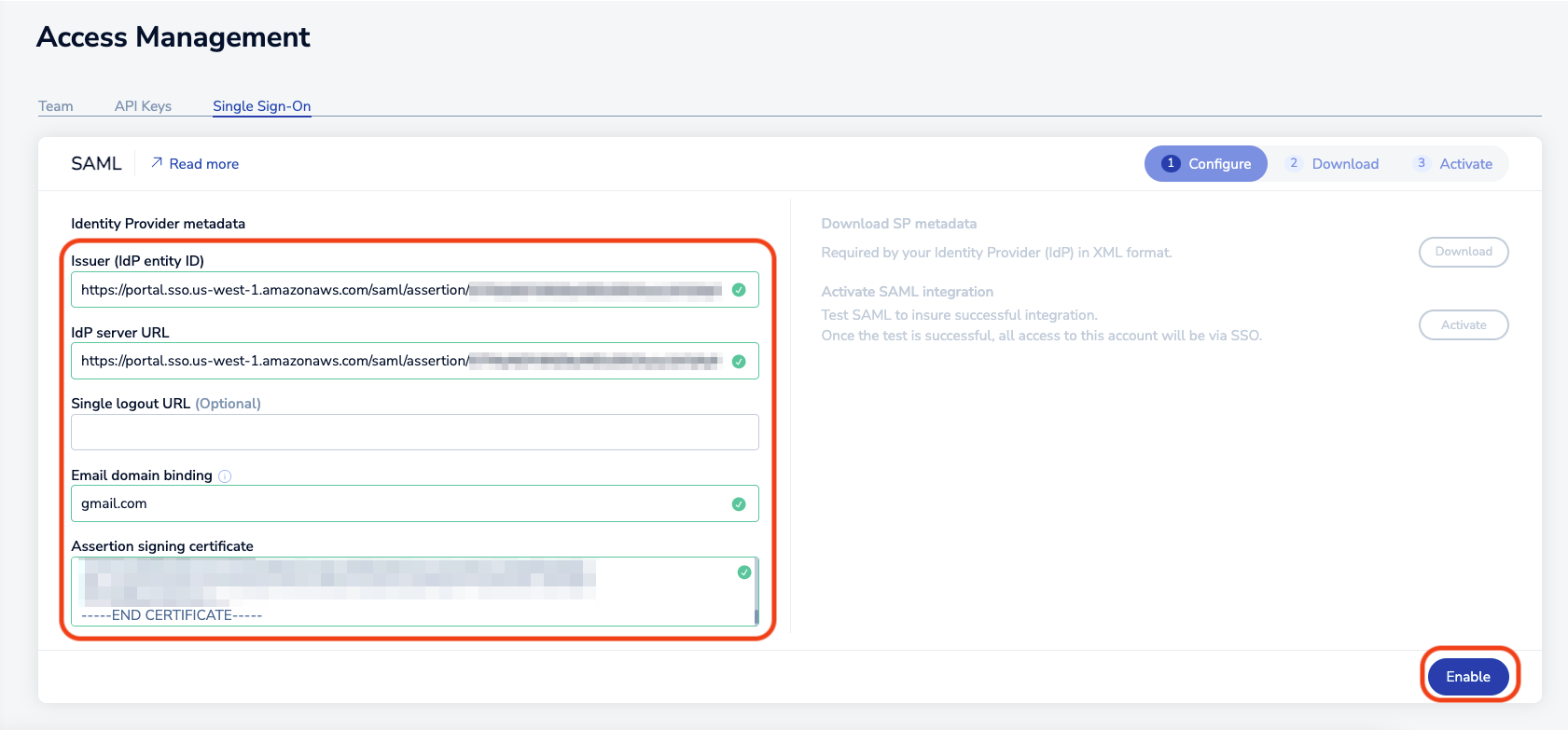Switch to the Team tab
Viewport: 1568px width, 730px height.
point(56,106)
